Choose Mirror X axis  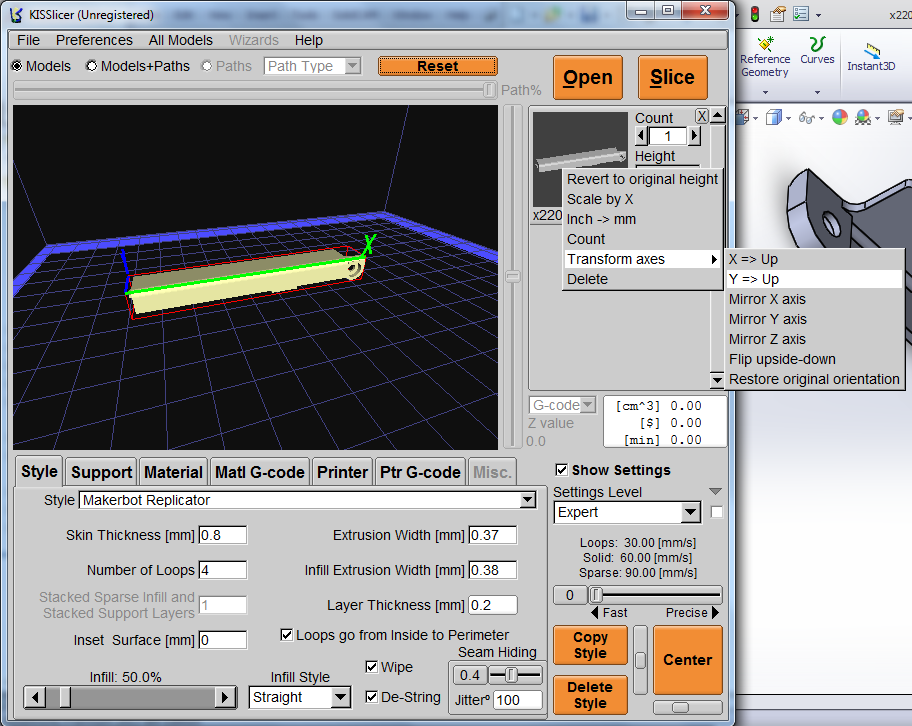point(814,299)
